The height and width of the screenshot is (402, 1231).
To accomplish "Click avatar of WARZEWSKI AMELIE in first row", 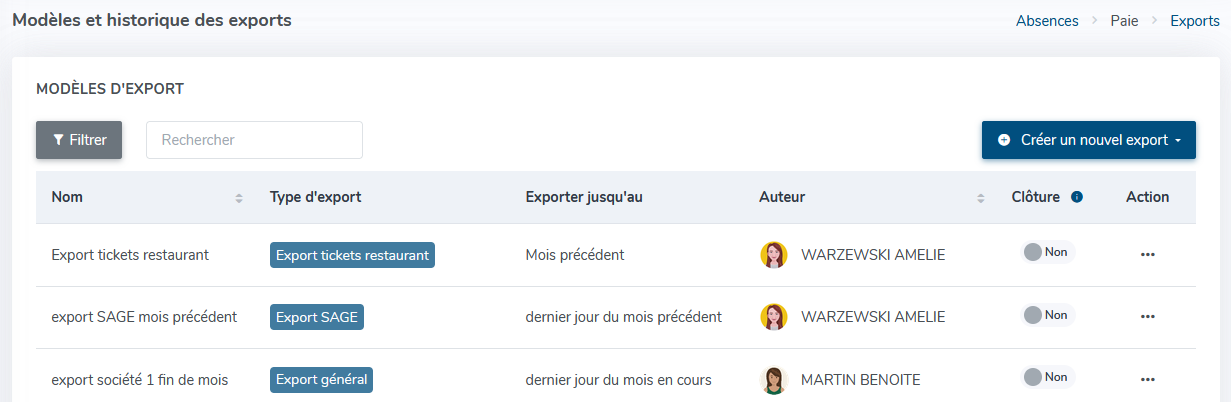I will (774, 255).
